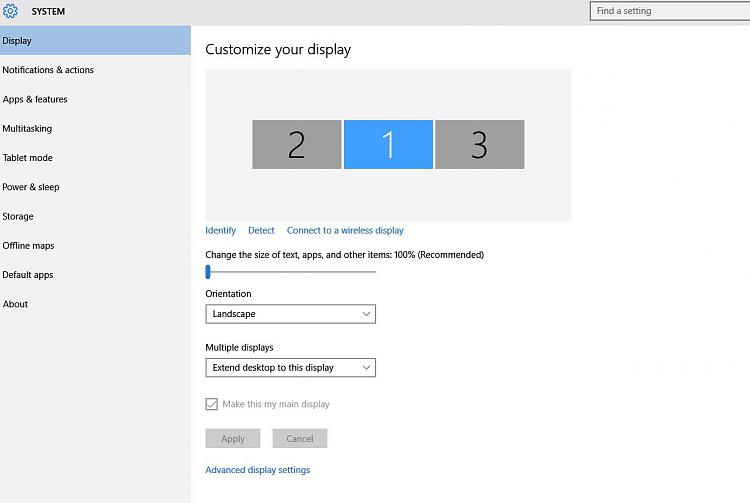Click the text size scaling slider handle
Viewport: 750px width, 503px height.
[x=208, y=272]
